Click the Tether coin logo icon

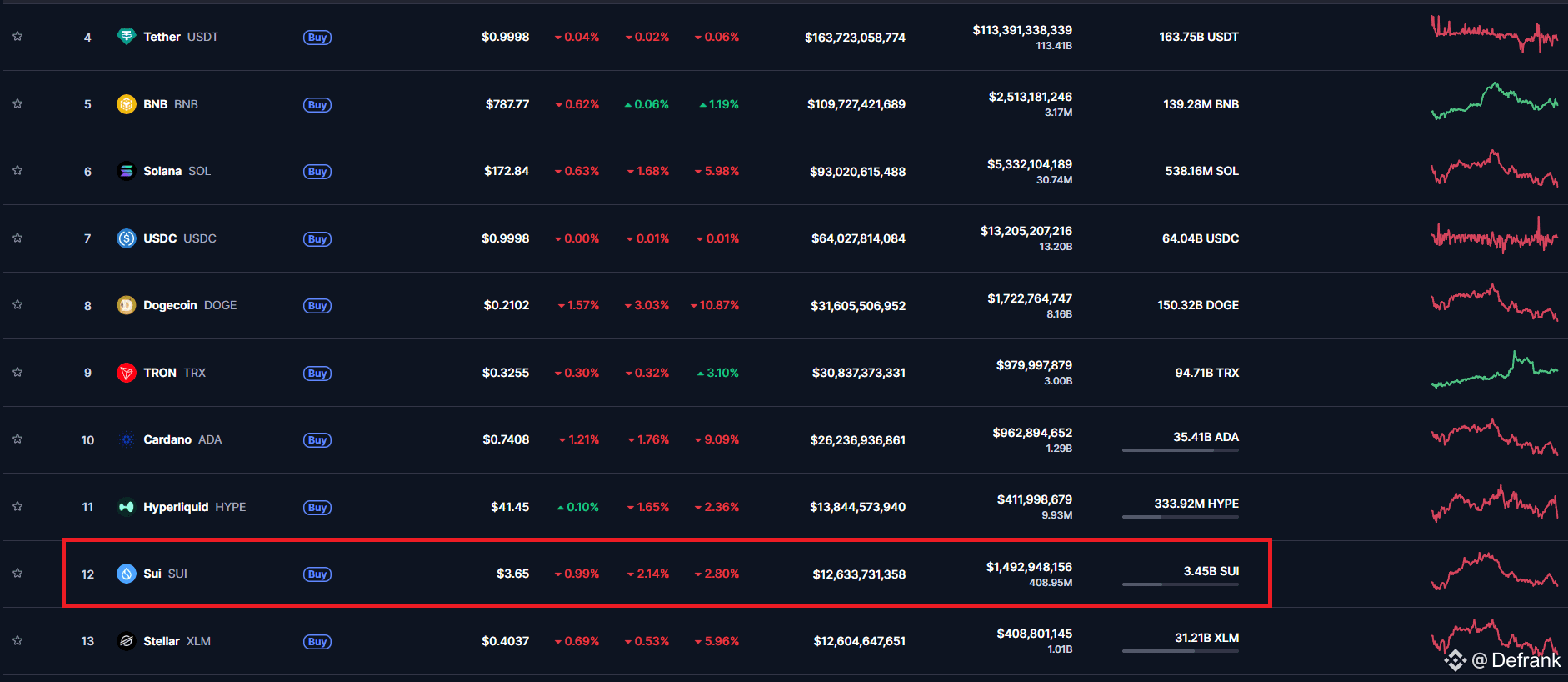(126, 37)
